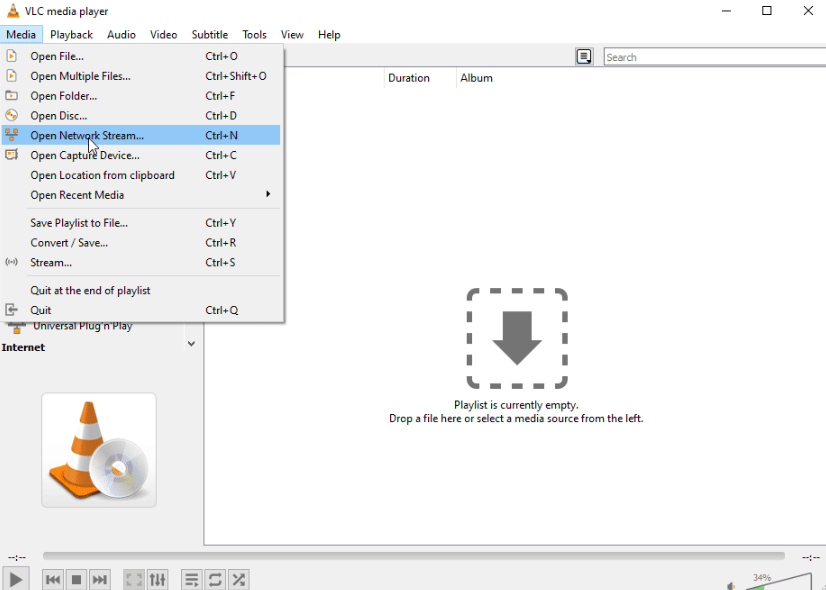
Task: Open the View menu
Action: click(292, 35)
